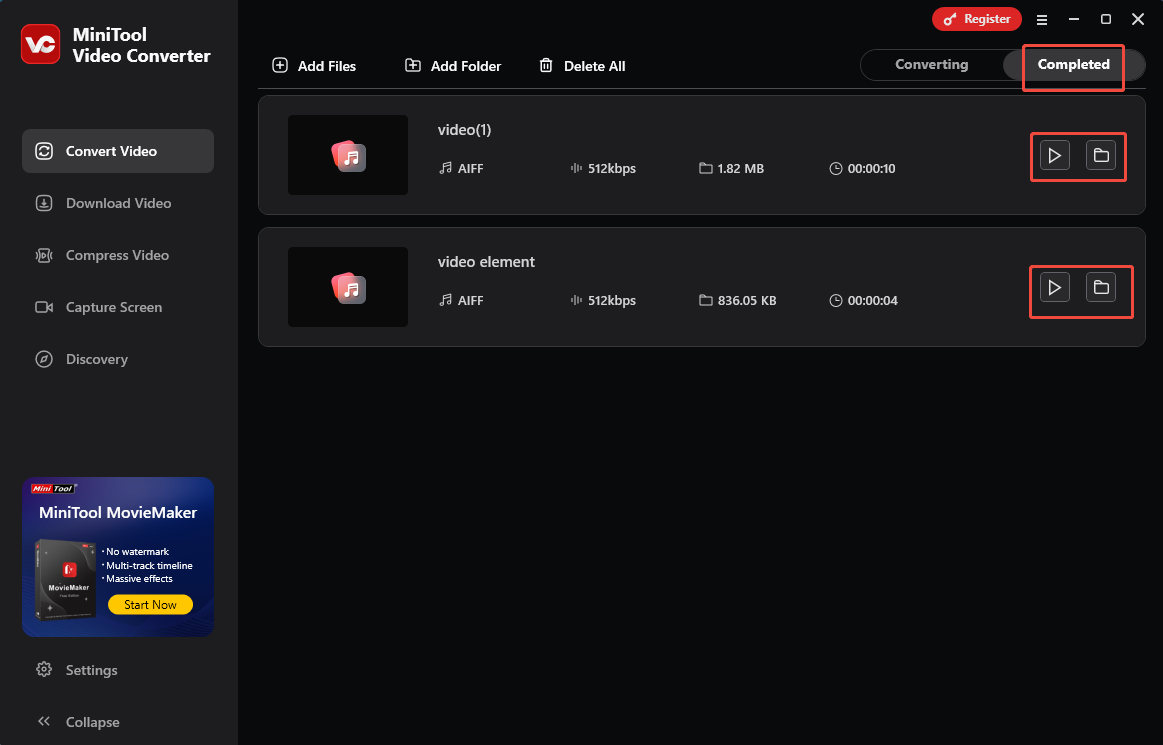1163x745 pixels.
Task: Collapse the left sidebar
Action: coord(78,722)
